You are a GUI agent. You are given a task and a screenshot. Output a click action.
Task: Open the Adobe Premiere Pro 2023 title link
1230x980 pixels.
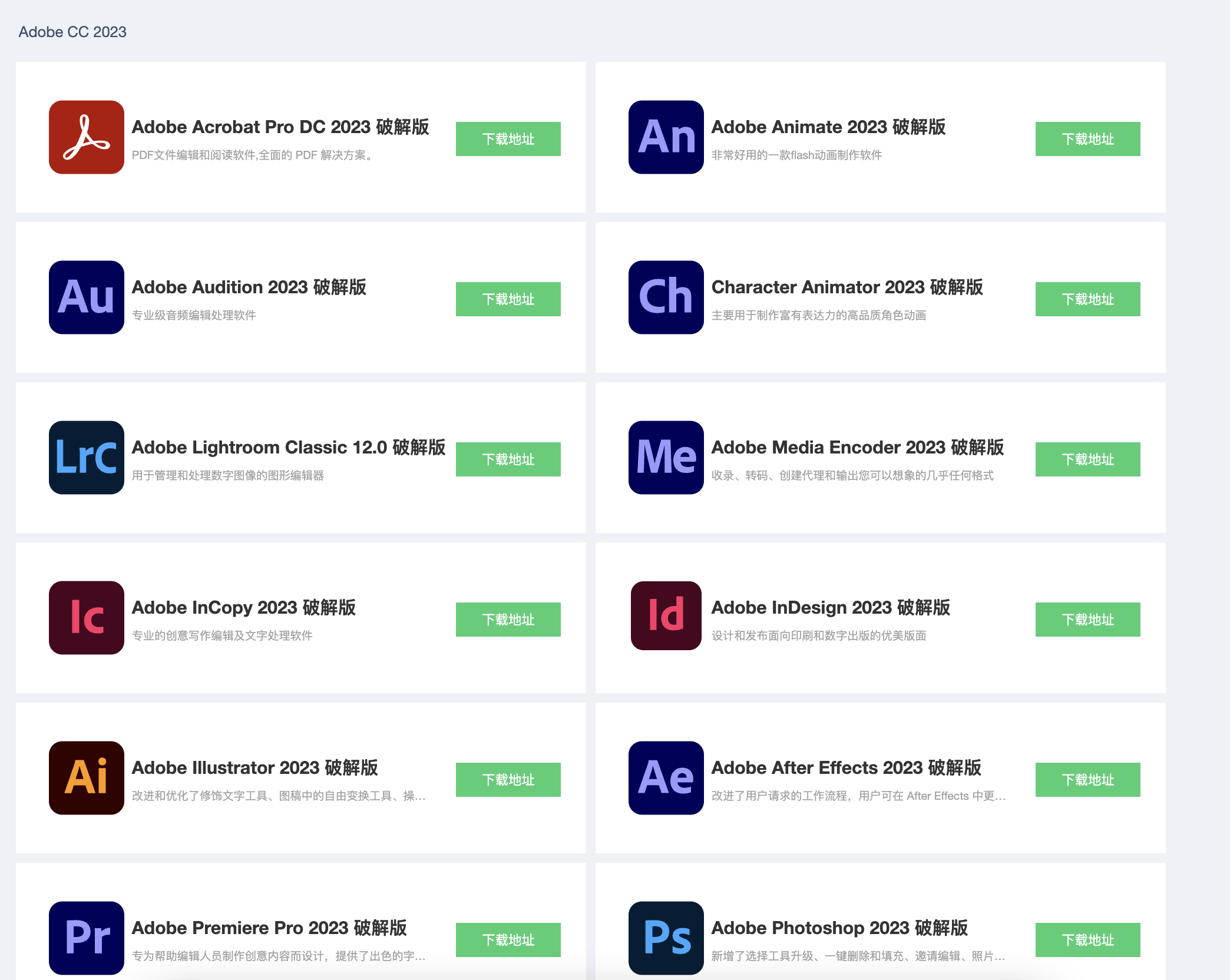coord(269,928)
